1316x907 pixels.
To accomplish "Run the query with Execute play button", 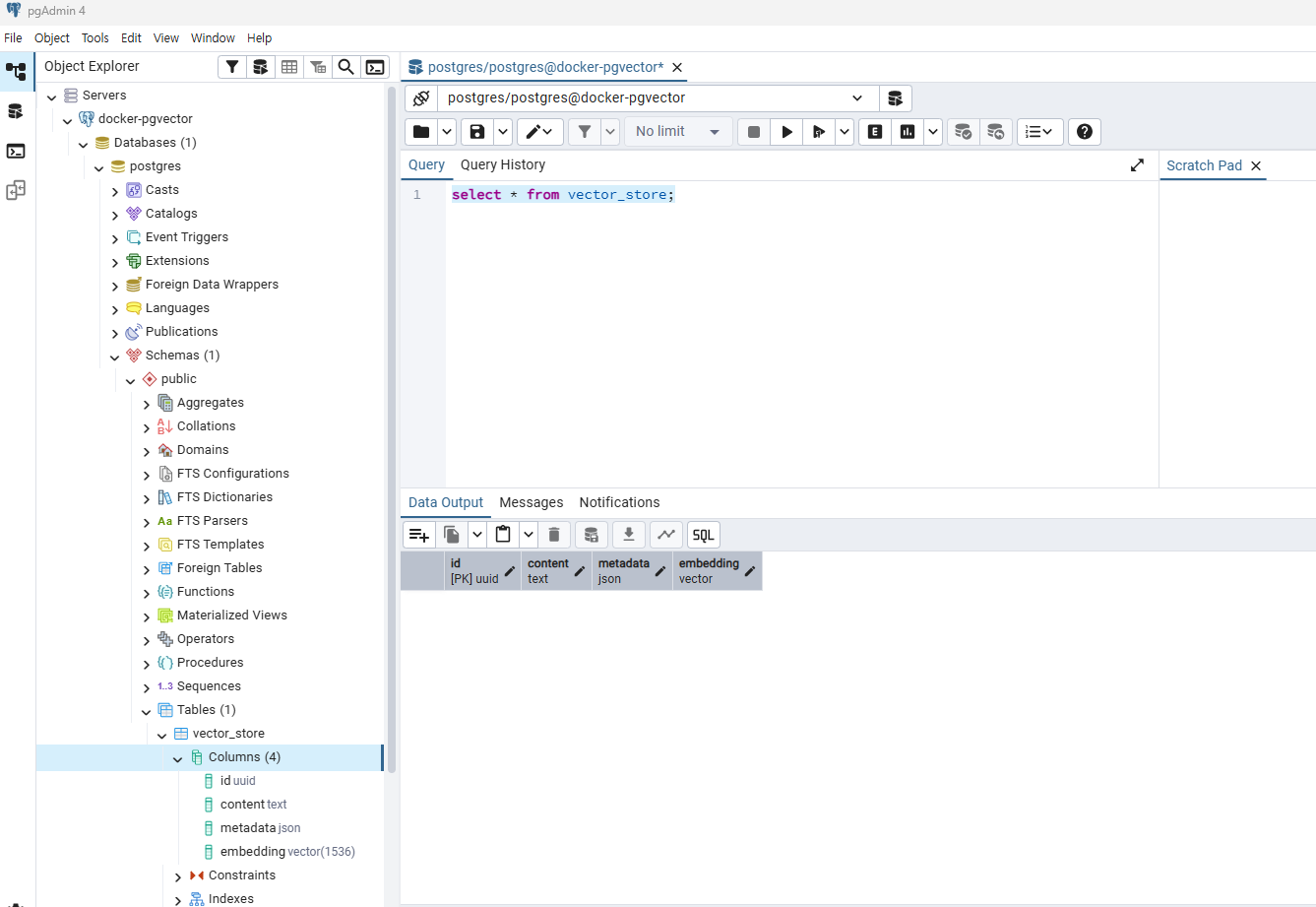I will pyautogui.click(x=786, y=132).
